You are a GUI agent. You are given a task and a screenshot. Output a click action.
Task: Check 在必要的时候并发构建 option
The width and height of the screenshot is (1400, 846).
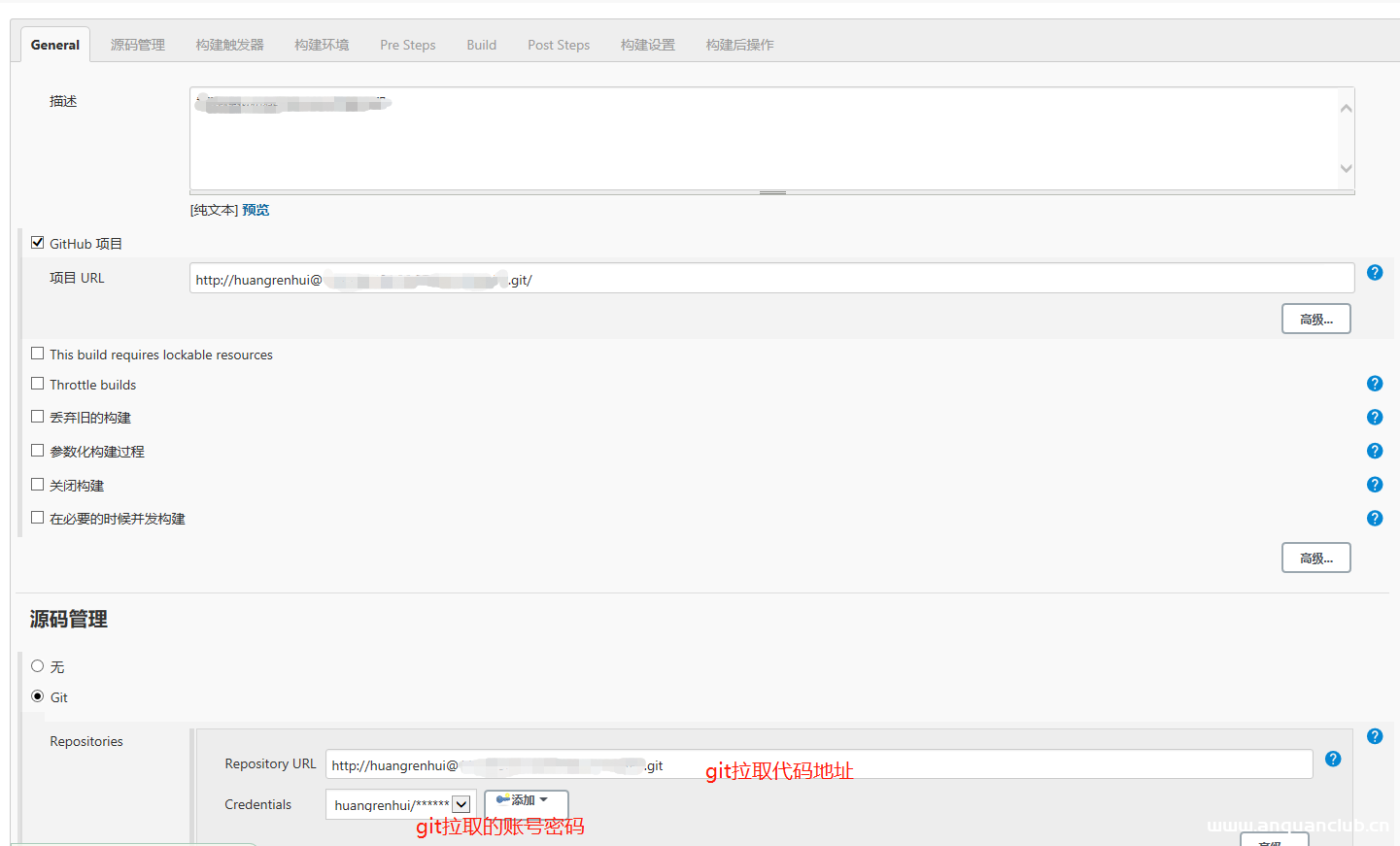tap(38, 518)
